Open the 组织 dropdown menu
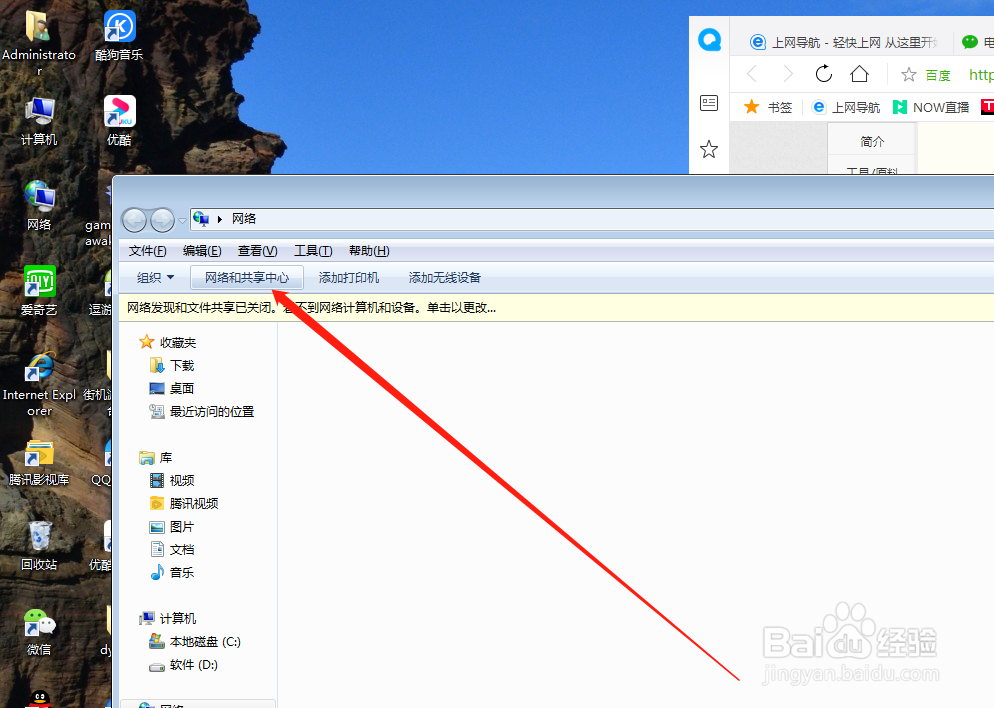 coord(153,277)
